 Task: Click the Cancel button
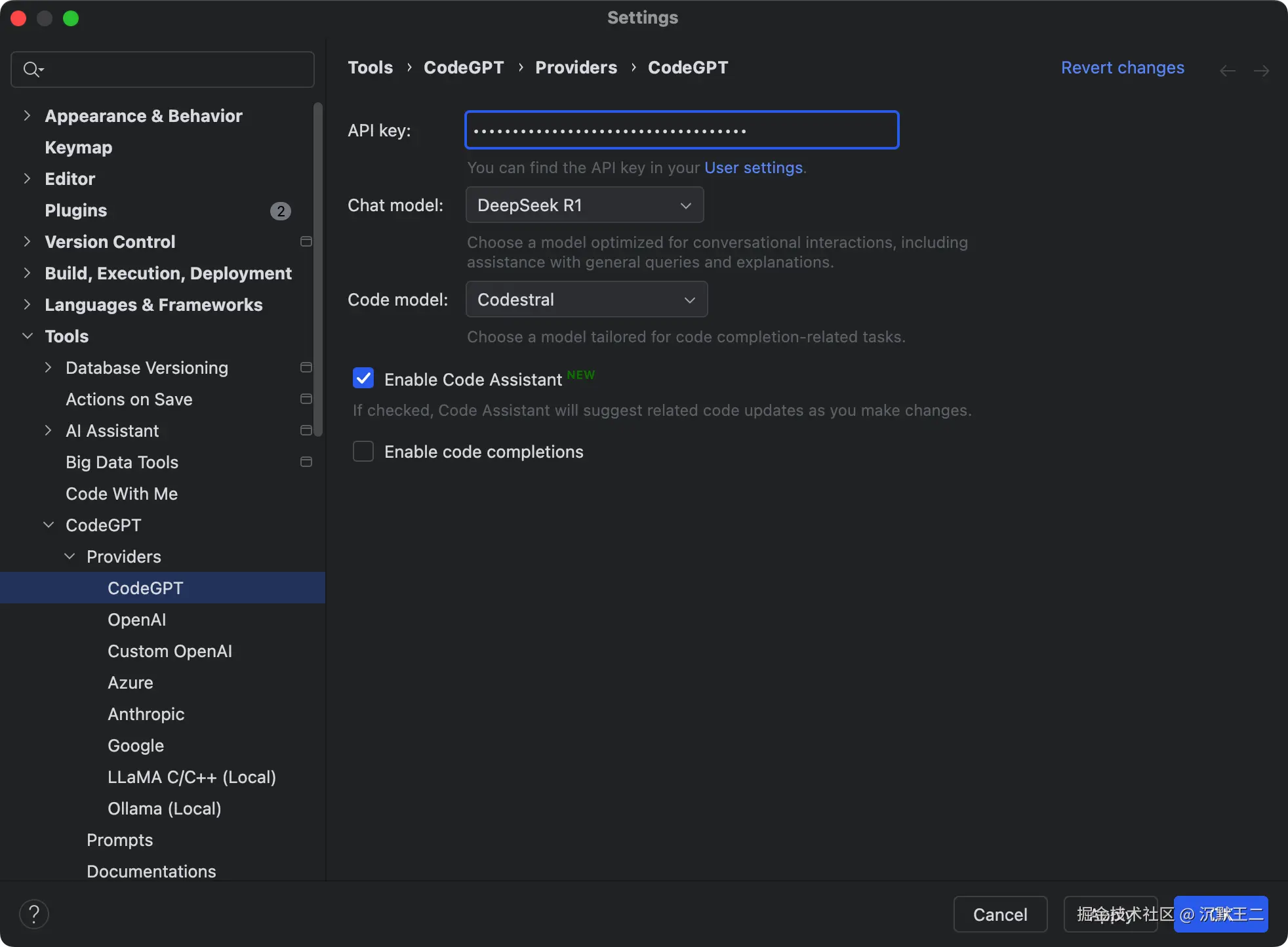pyautogui.click(x=999, y=914)
